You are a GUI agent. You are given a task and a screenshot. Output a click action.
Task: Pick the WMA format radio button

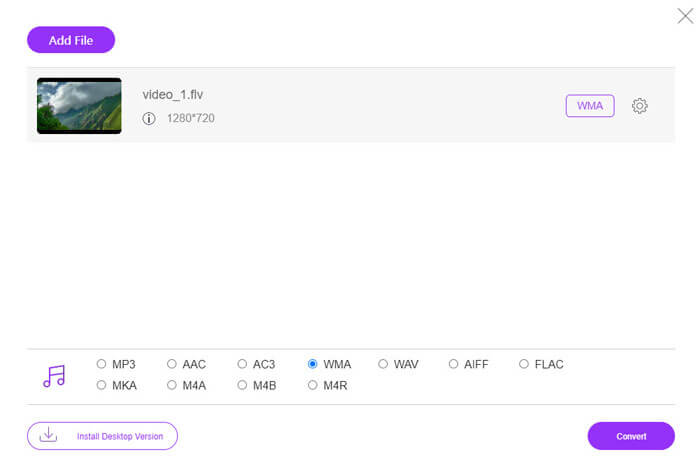click(313, 364)
